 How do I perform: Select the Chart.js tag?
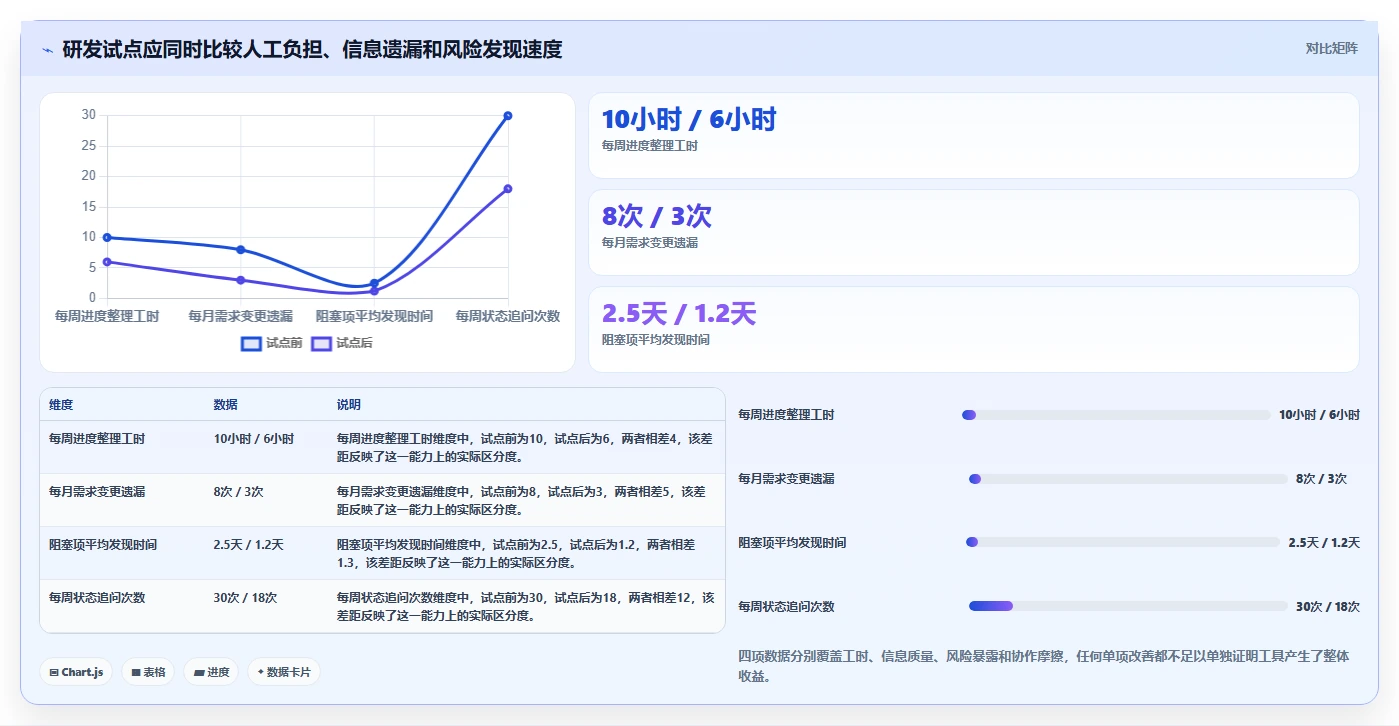(76, 672)
